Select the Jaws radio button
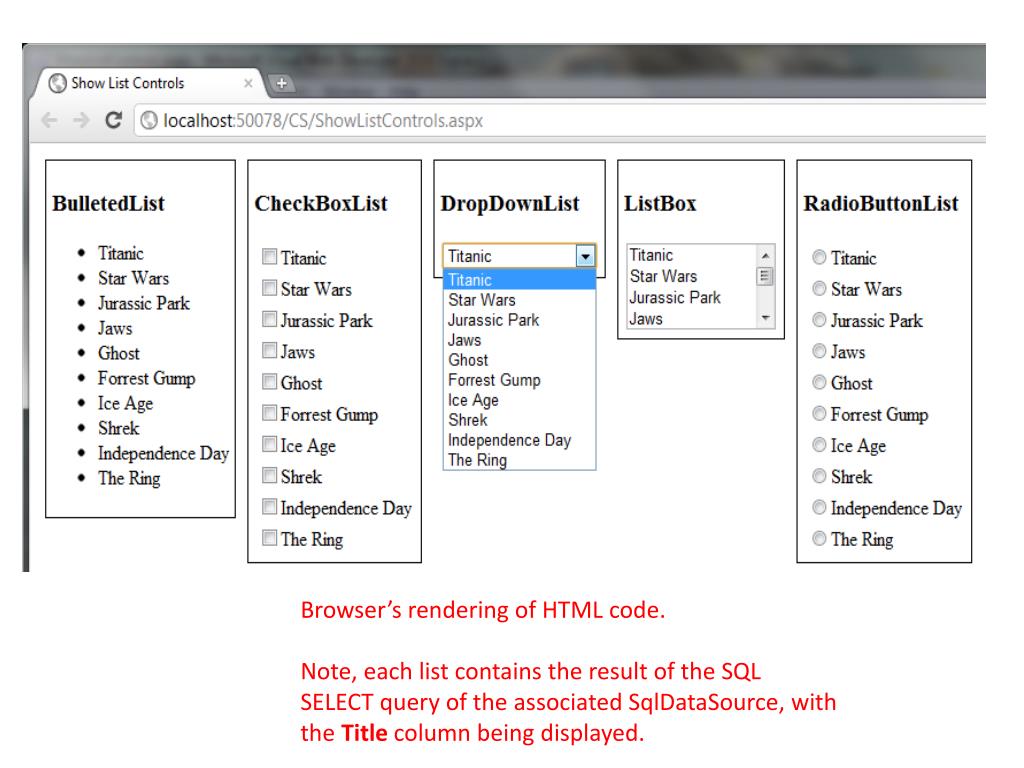 (x=819, y=351)
